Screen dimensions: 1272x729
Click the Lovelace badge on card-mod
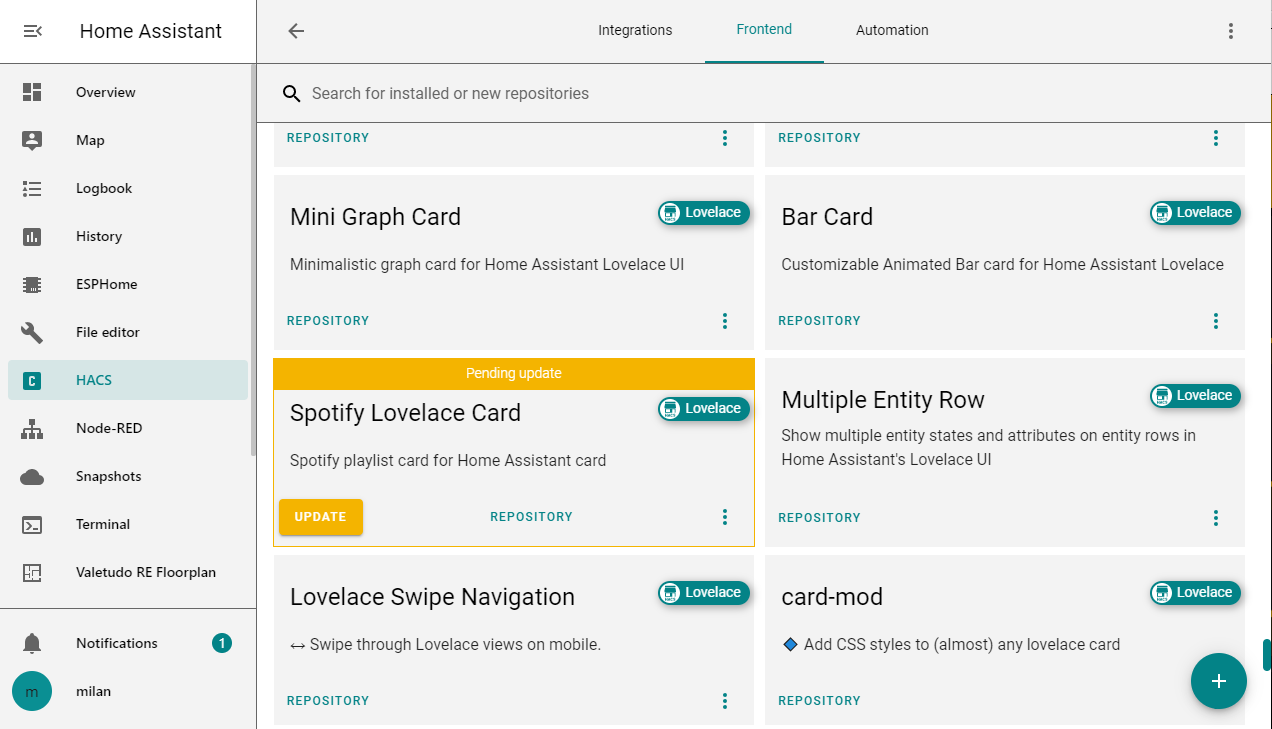coord(1195,592)
